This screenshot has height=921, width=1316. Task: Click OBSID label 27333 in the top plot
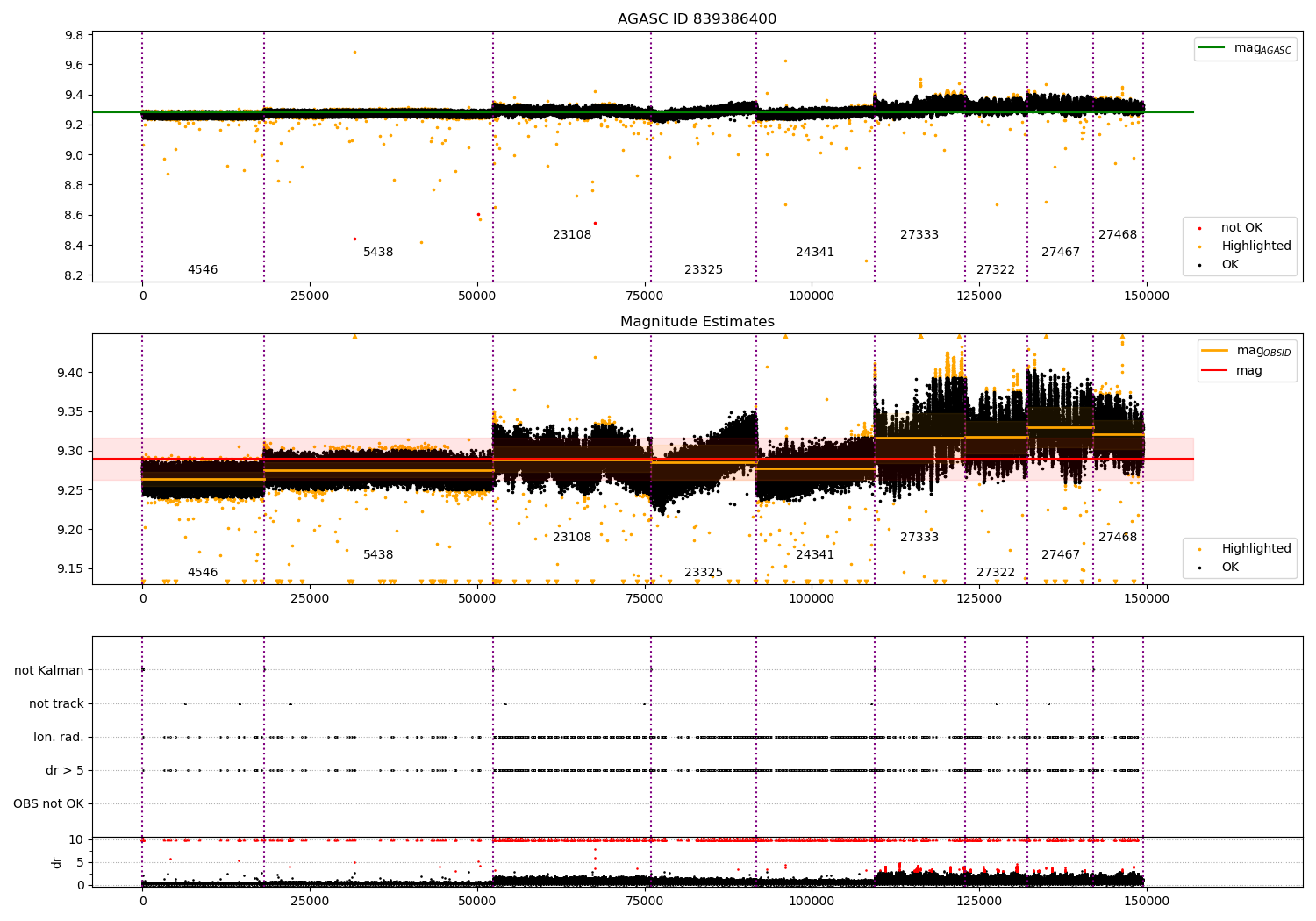pos(919,235)
